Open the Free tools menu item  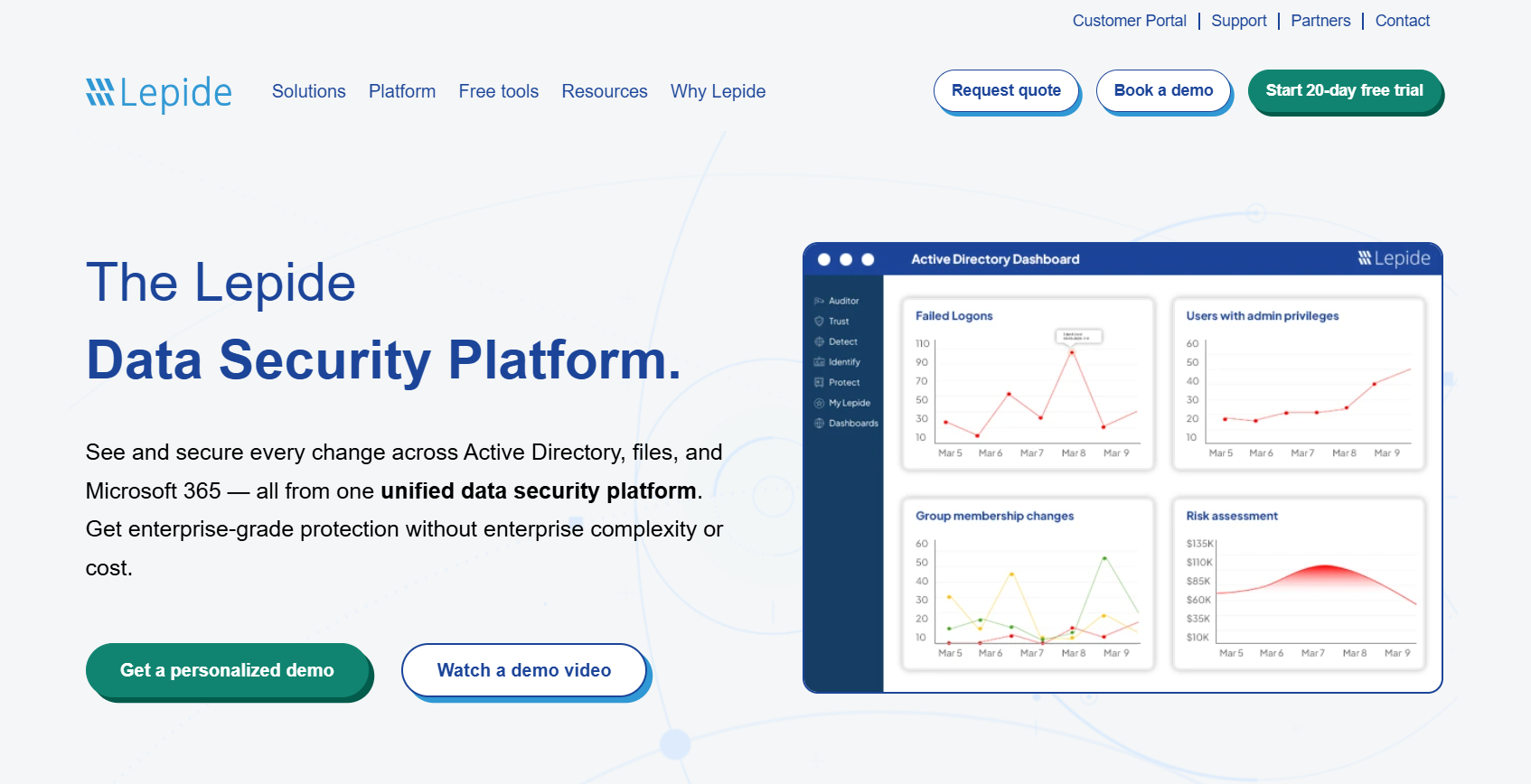[x=498, y=91]
